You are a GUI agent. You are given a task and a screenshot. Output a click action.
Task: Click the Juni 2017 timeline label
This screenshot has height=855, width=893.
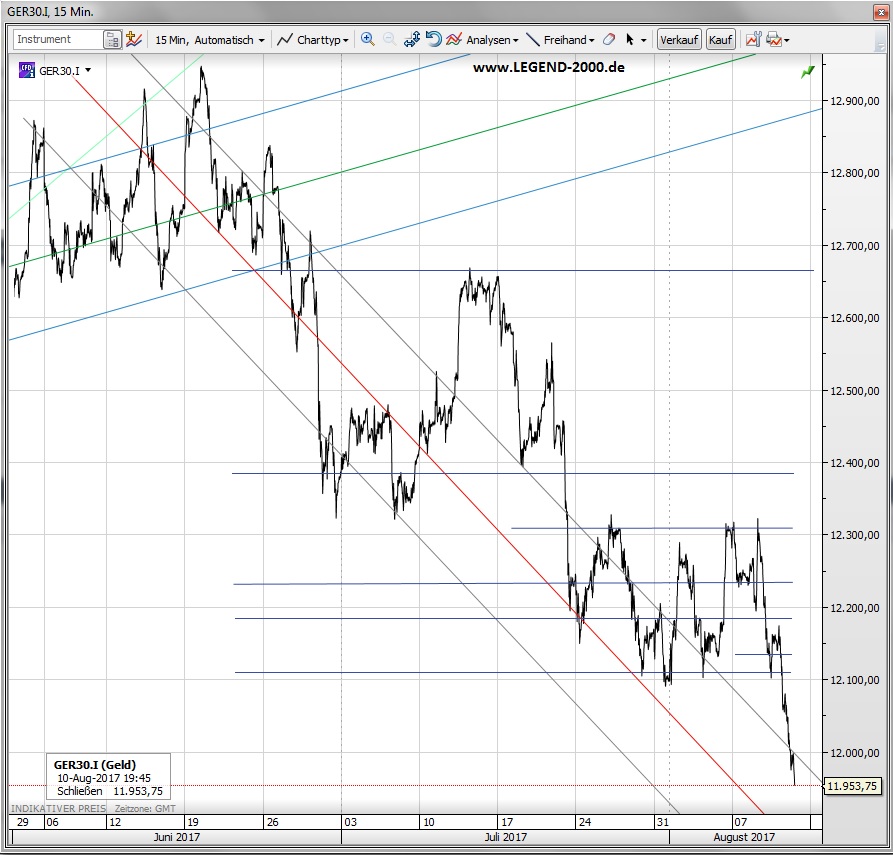(177, 837)
